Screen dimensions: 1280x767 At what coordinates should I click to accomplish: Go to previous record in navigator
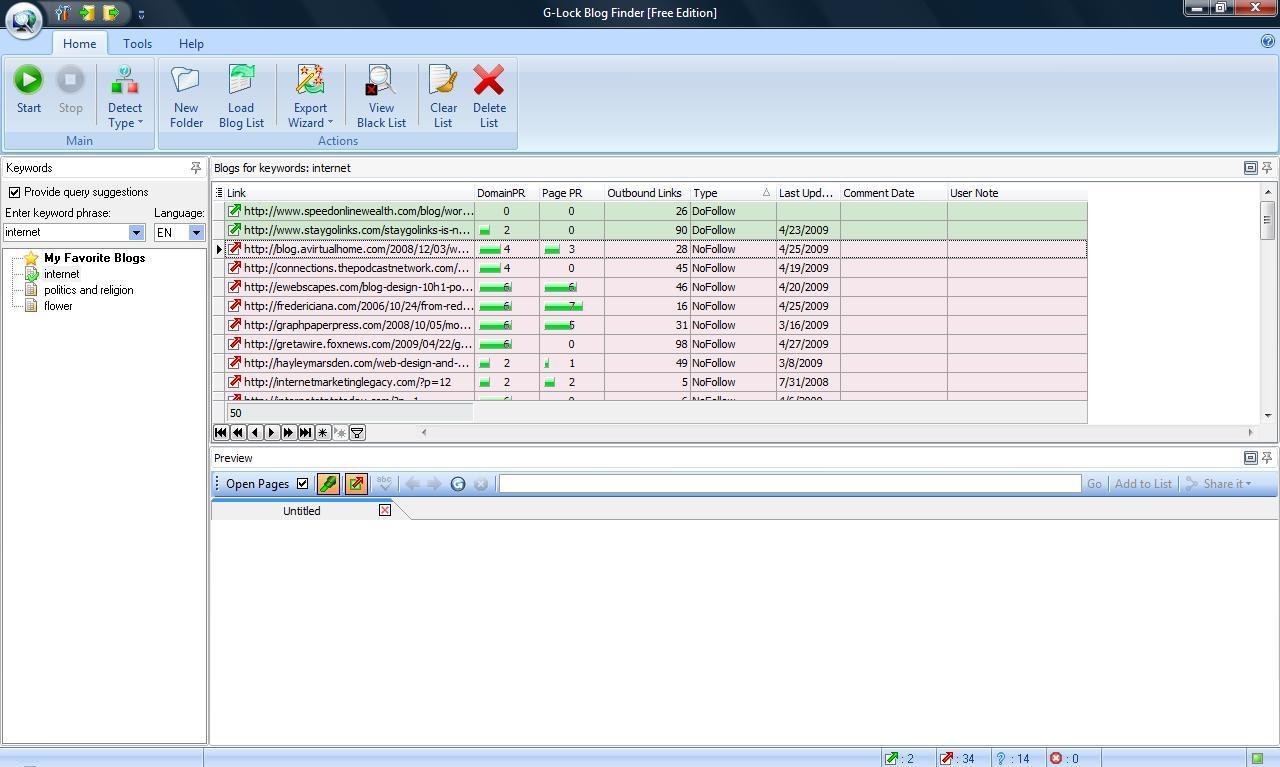(255, 433)
